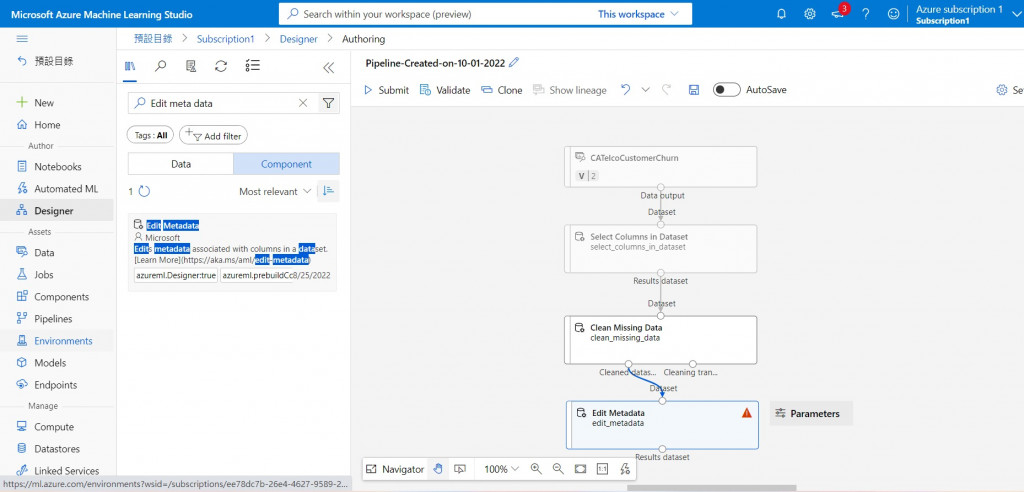
Task: Click the refresh icon in panel toolbar
Action: point(221,66)
